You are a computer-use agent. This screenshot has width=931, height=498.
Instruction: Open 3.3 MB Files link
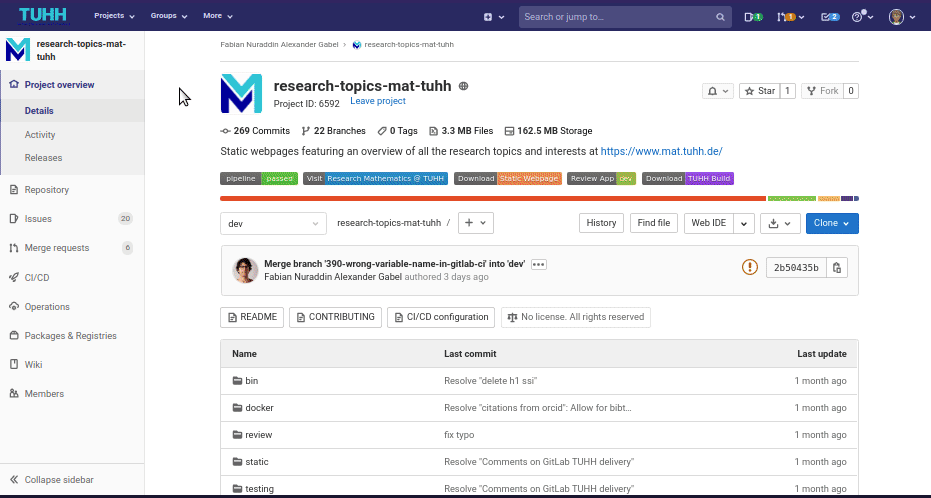(x=461, y=131)
